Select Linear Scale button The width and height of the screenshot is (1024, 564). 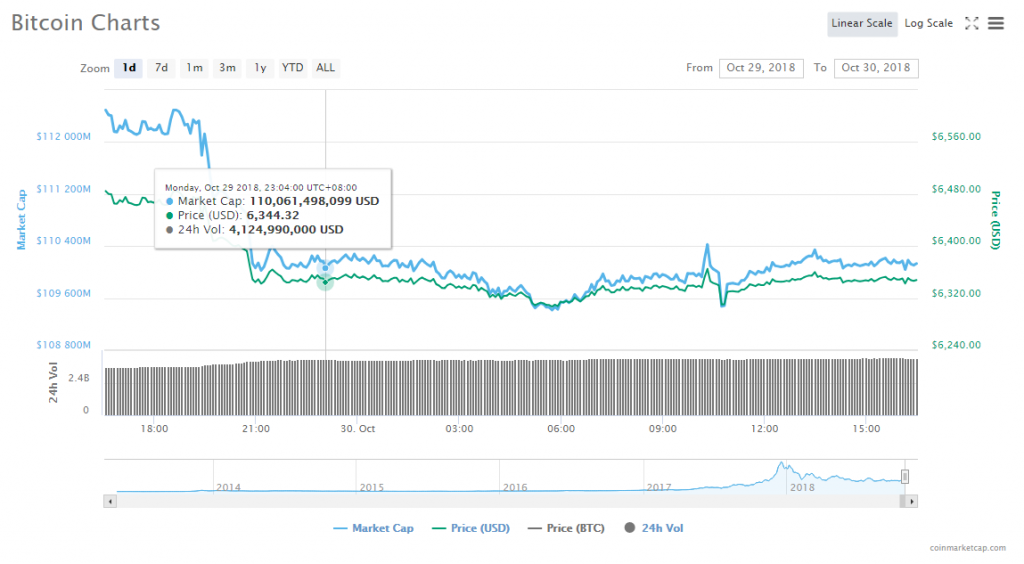click(861, 23)
